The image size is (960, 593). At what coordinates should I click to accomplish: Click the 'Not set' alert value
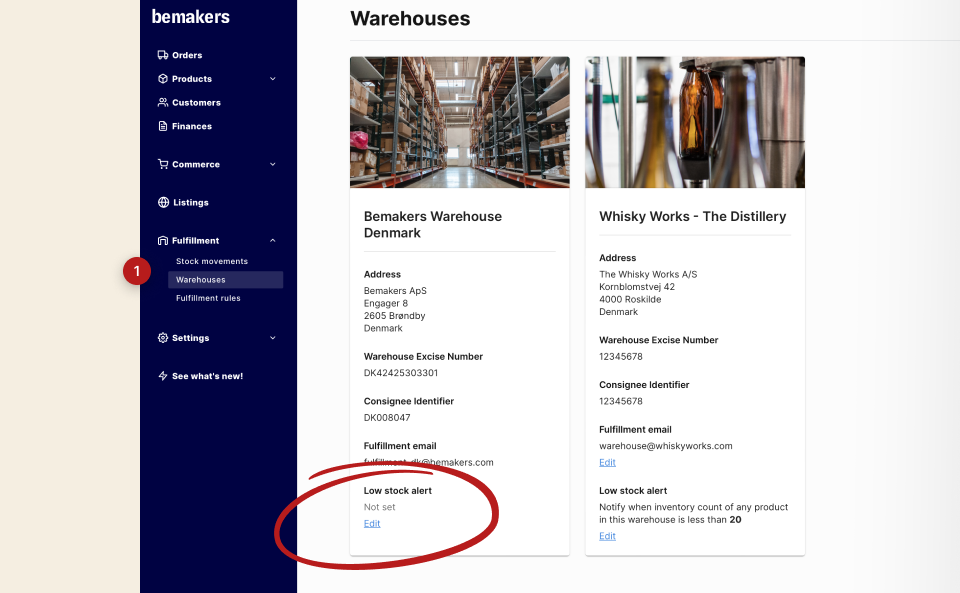(380, 507)
